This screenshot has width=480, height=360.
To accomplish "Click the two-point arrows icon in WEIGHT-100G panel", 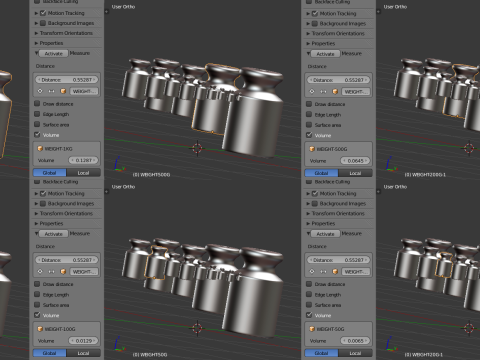I will click(x=51, y=271).
